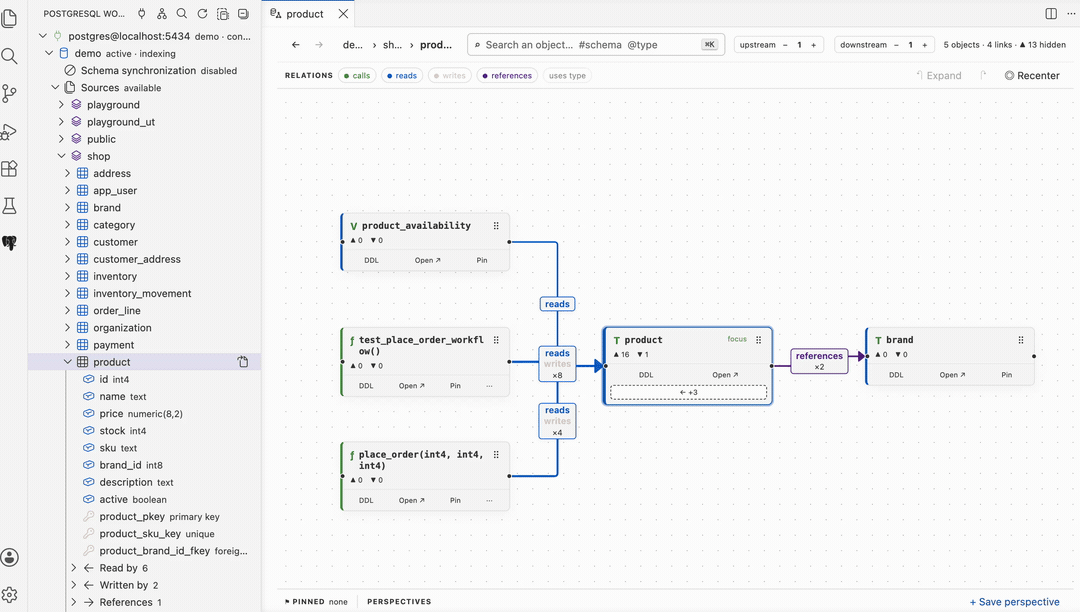Click the prod... breadcrumb segment
Screen dimensions: 1080x612
[x=436, y=45]
